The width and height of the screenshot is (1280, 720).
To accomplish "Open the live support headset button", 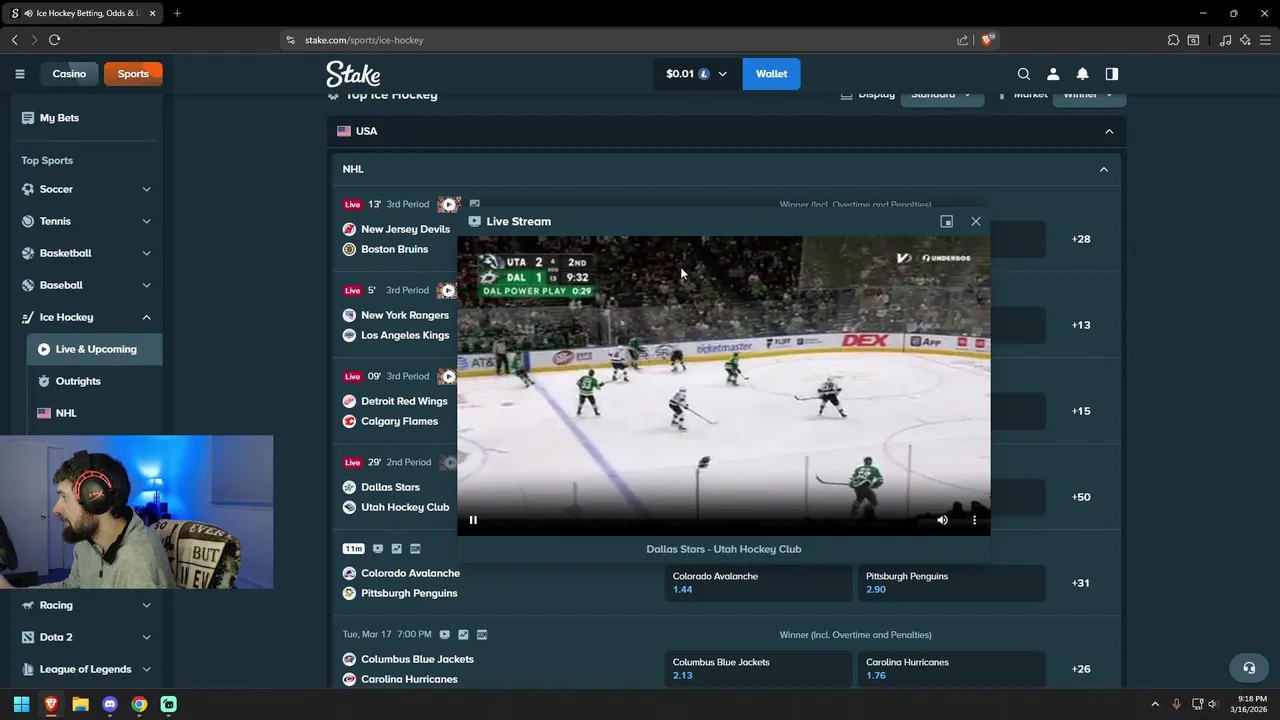I will click(1248, 668).
